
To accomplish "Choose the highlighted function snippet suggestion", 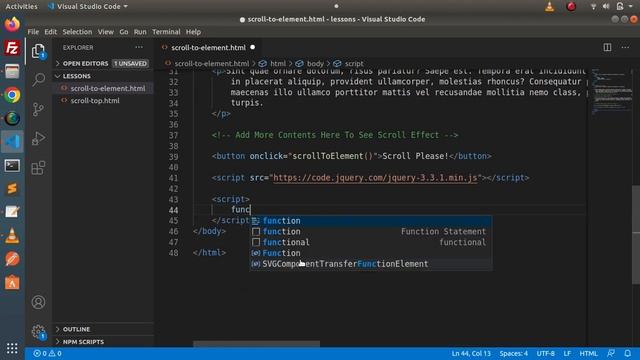I will point(371,221).
